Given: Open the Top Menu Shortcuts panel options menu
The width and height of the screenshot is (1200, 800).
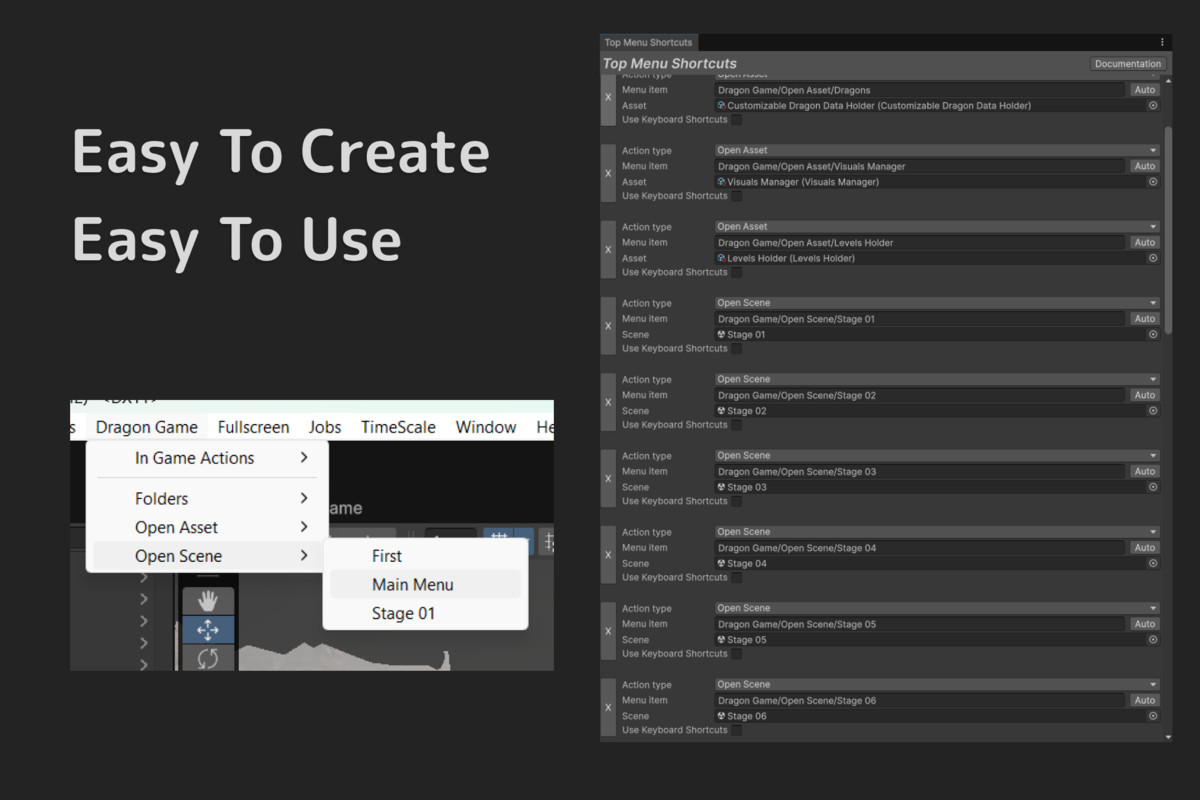Looking at the screenshot, I should tap(1161, 42).
